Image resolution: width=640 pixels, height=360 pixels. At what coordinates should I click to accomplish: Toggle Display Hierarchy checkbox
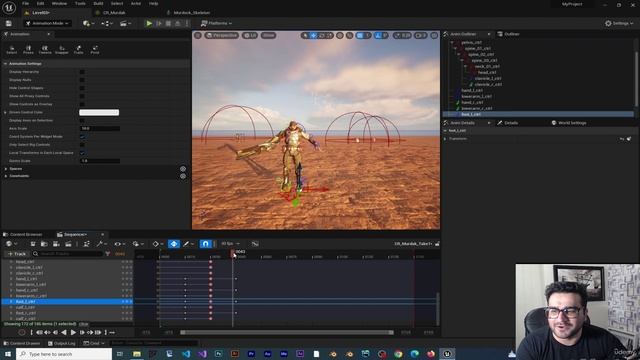click(x=82, y=72)
